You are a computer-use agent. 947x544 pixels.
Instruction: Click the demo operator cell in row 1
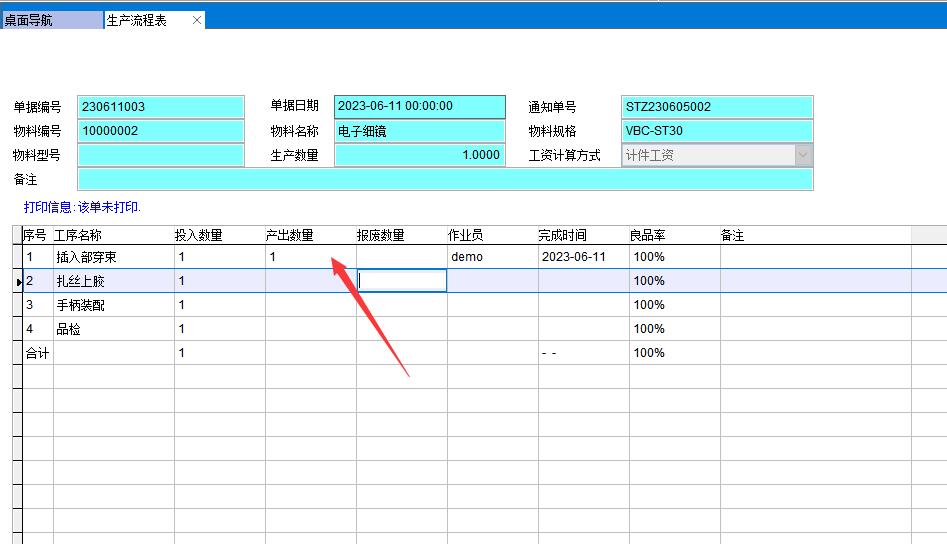click(492, 257)
